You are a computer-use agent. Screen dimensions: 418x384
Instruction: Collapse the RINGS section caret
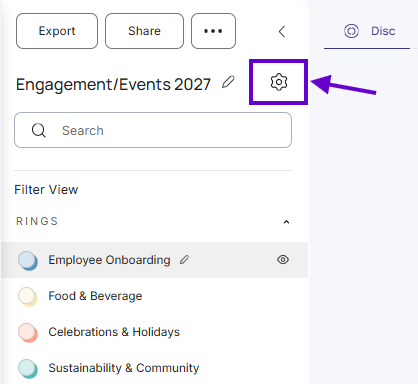click(286, 222)
